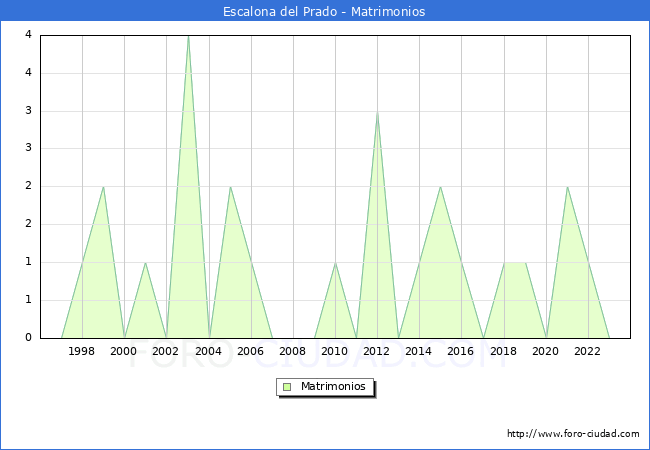Select the 2000 x-axis year label

(x=124, y=351)
